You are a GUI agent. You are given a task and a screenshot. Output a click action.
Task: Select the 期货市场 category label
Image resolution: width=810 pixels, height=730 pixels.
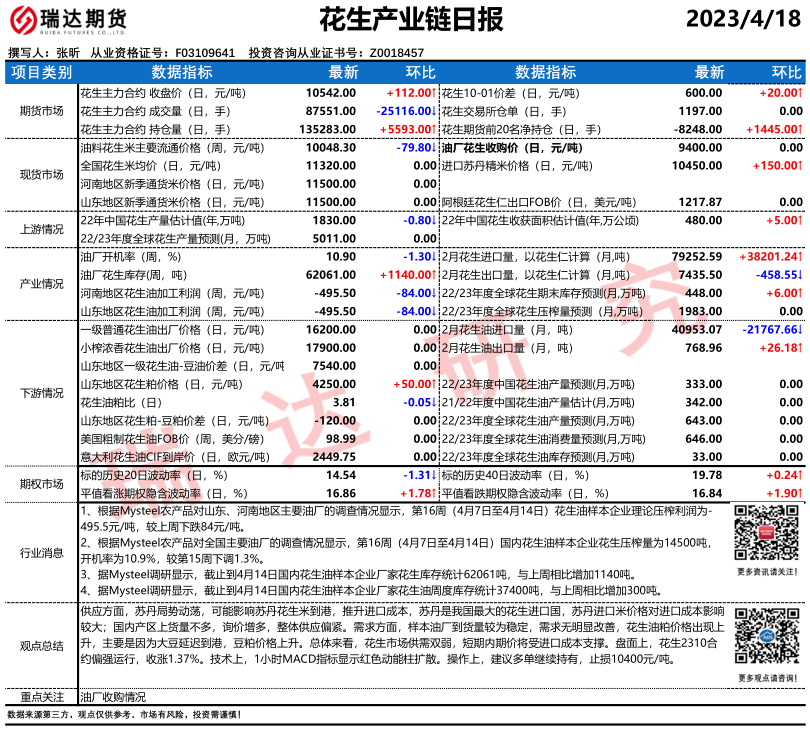[x=41, y=110]
